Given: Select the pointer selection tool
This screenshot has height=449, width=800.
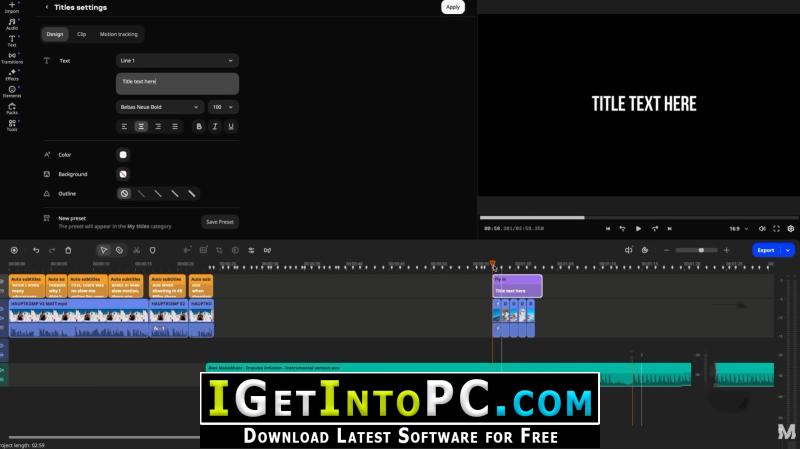Looking at the screenshot, I should 104,250.
